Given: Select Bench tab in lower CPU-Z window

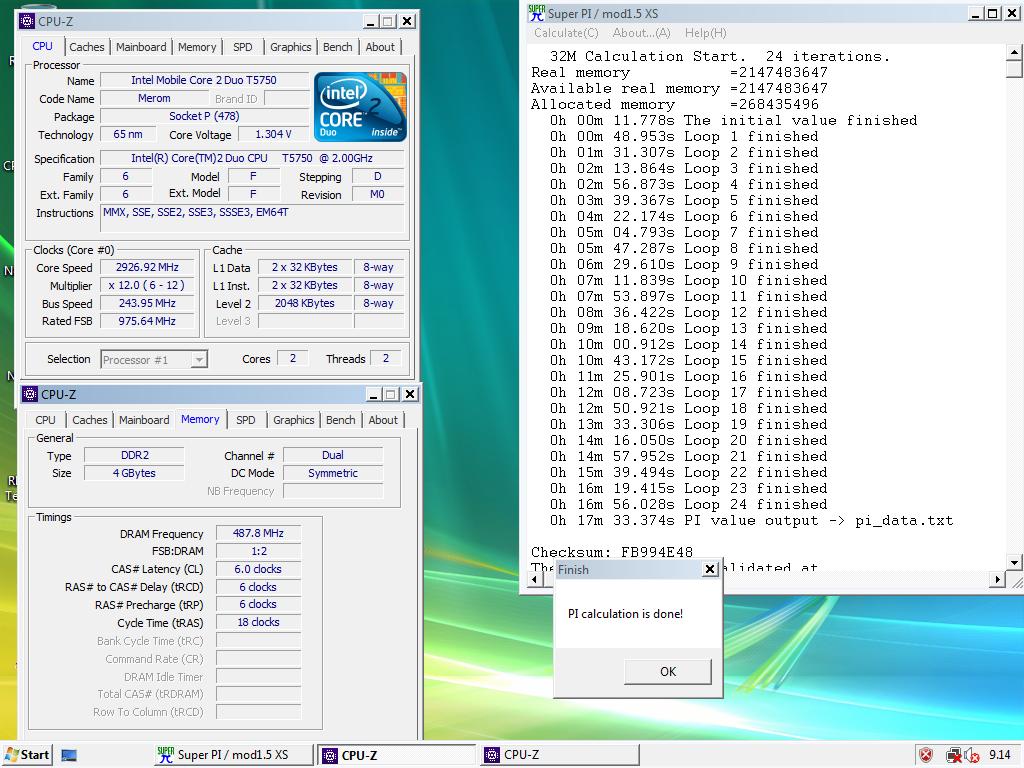Looking at the screenshot, I should click(341, 420).
